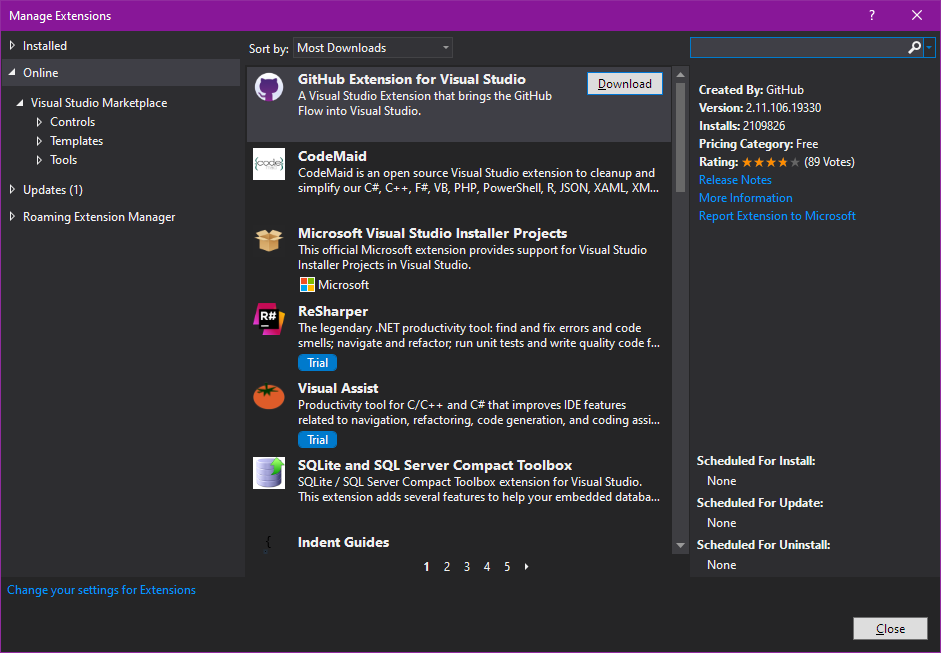Image resolution: width=941 pixels, height=653 pixels.
Task: Collapse the Visual Studio Marketplace node
Action: click(20, 103)
